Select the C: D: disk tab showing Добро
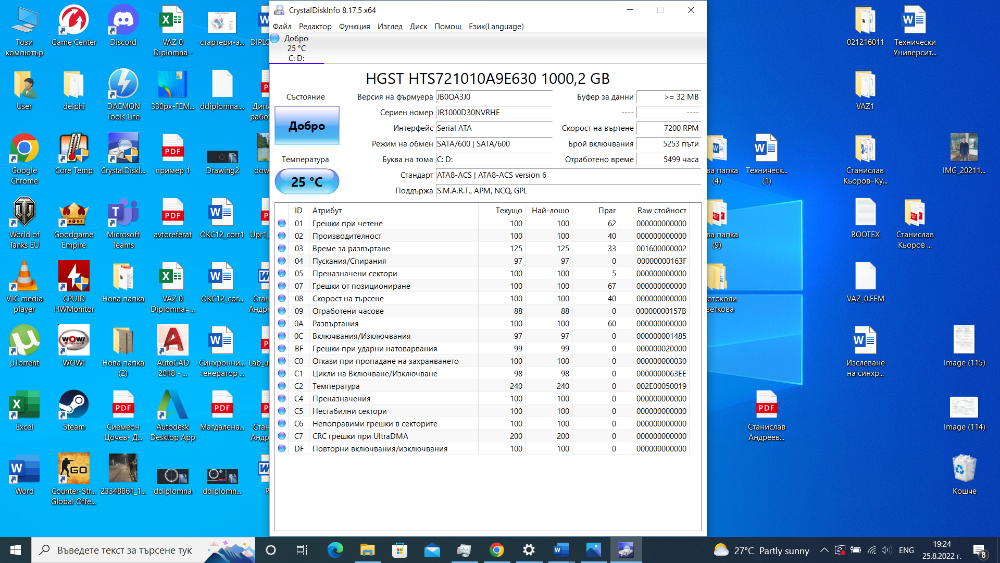This screenshot has width=1000, height=563. 297,48
